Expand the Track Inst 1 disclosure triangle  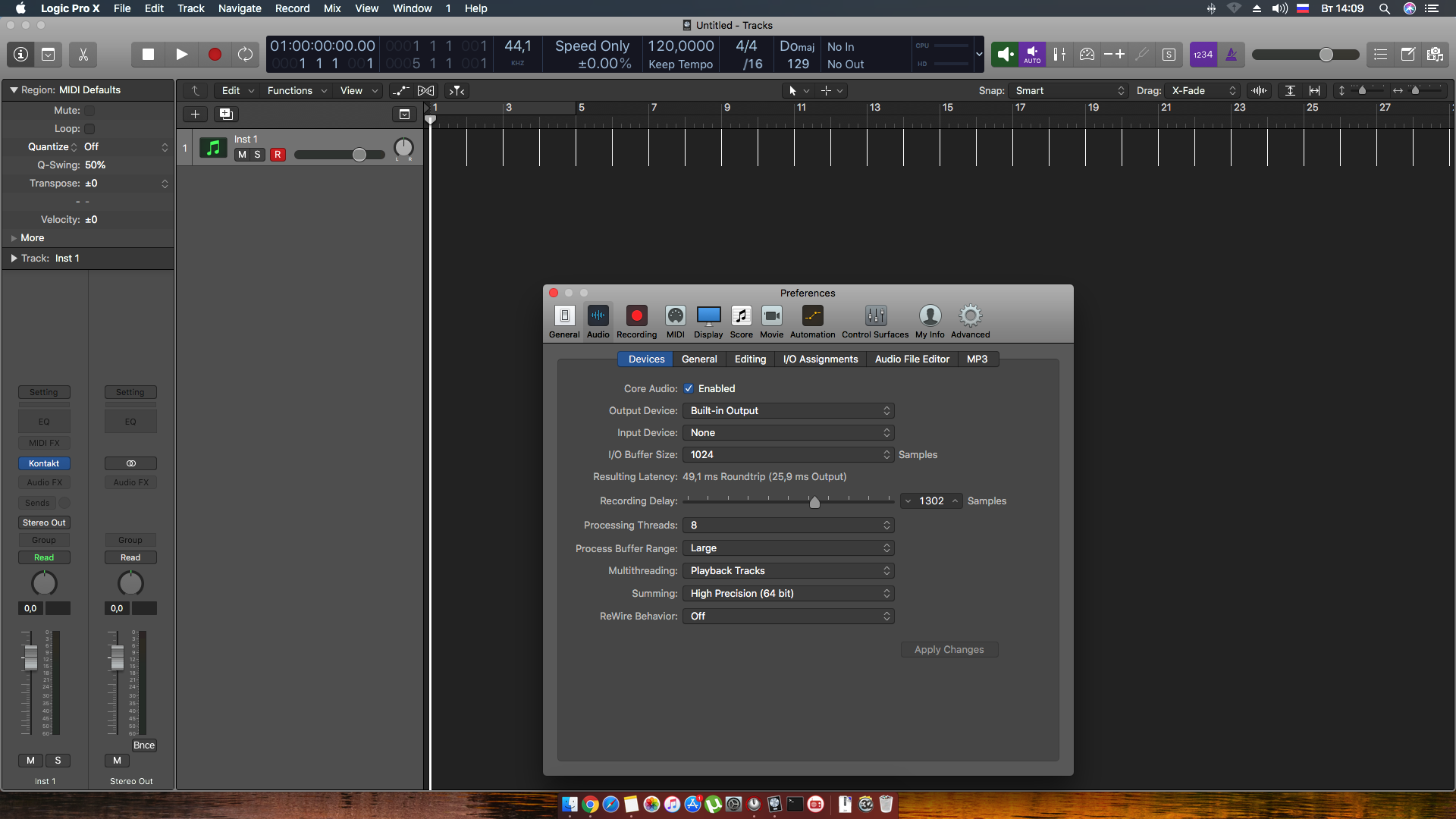pyautogui.click(x=14, y=259)
